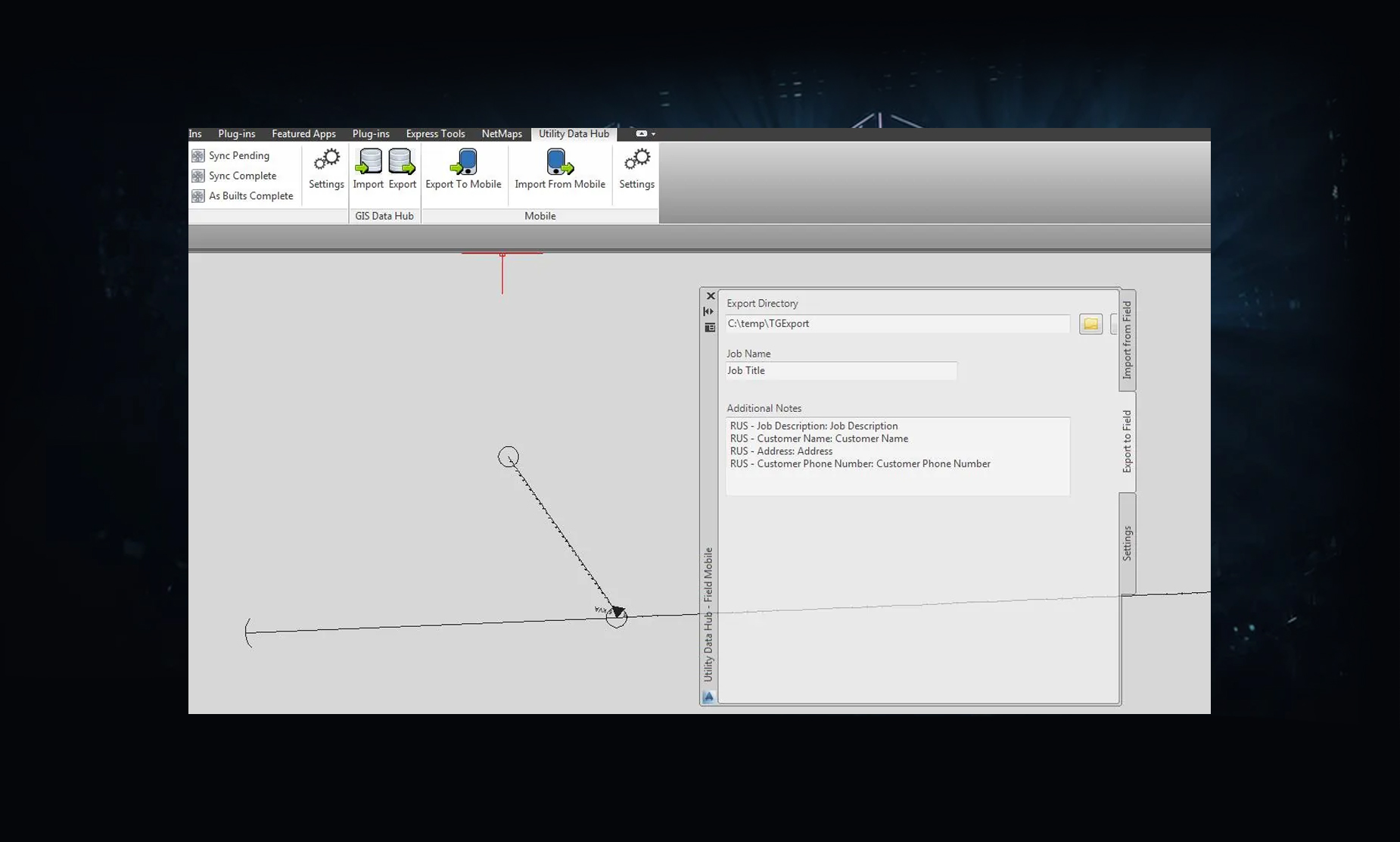Open the vertical Settings tab on the palette
Viewport: 1400px width, 842px height.
click(1127, 543)
